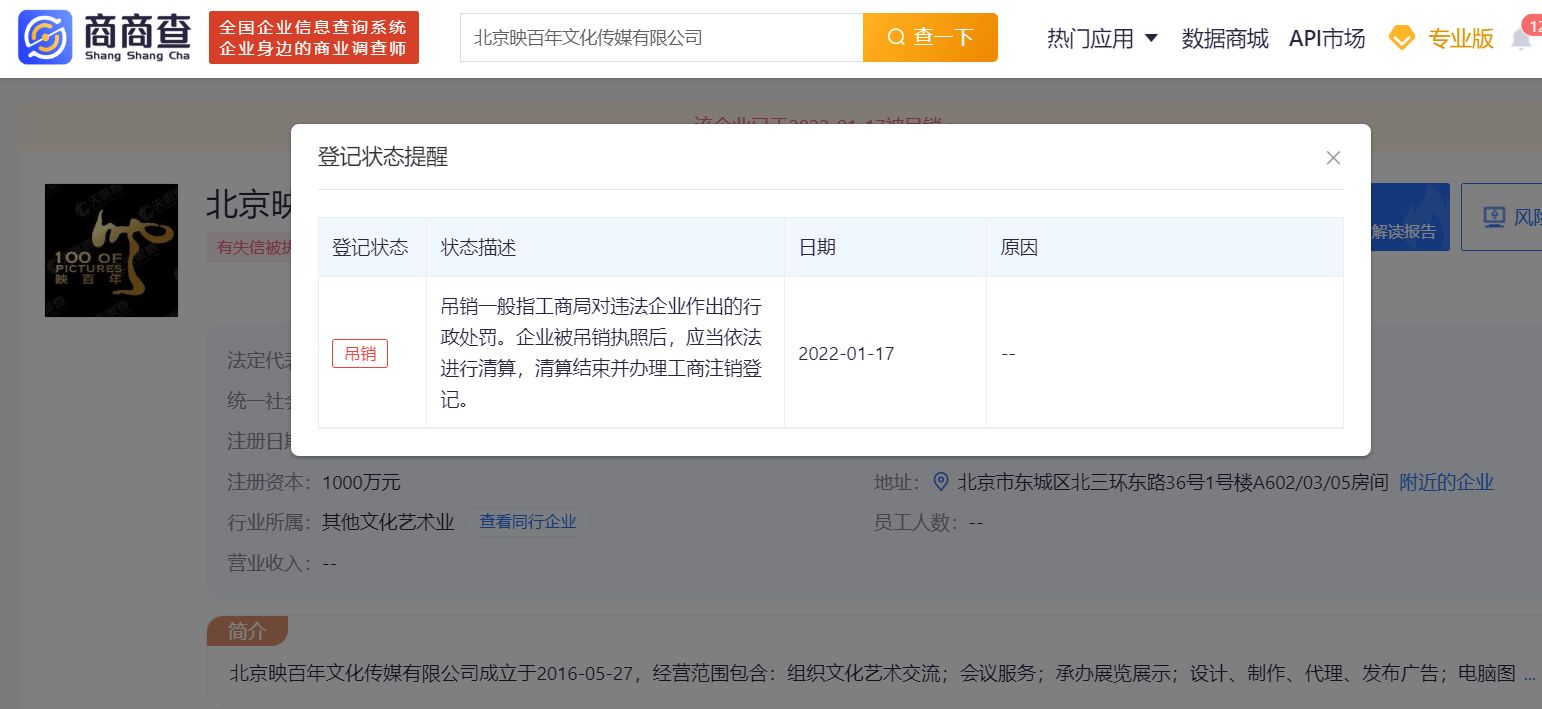Click the 登记状态 column header

tap(370, 247)
